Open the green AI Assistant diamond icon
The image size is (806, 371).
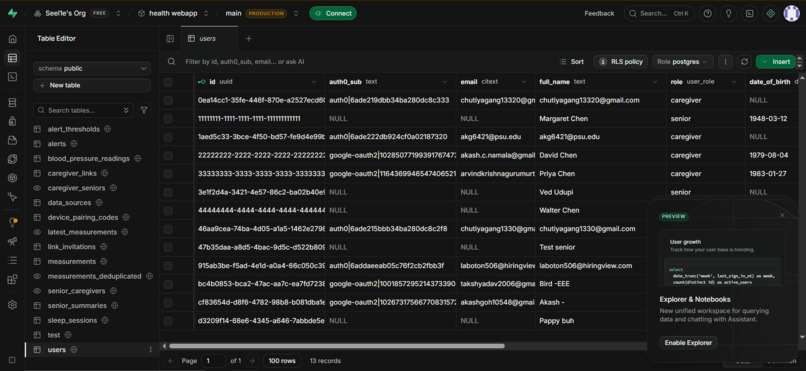click(770, 14)
